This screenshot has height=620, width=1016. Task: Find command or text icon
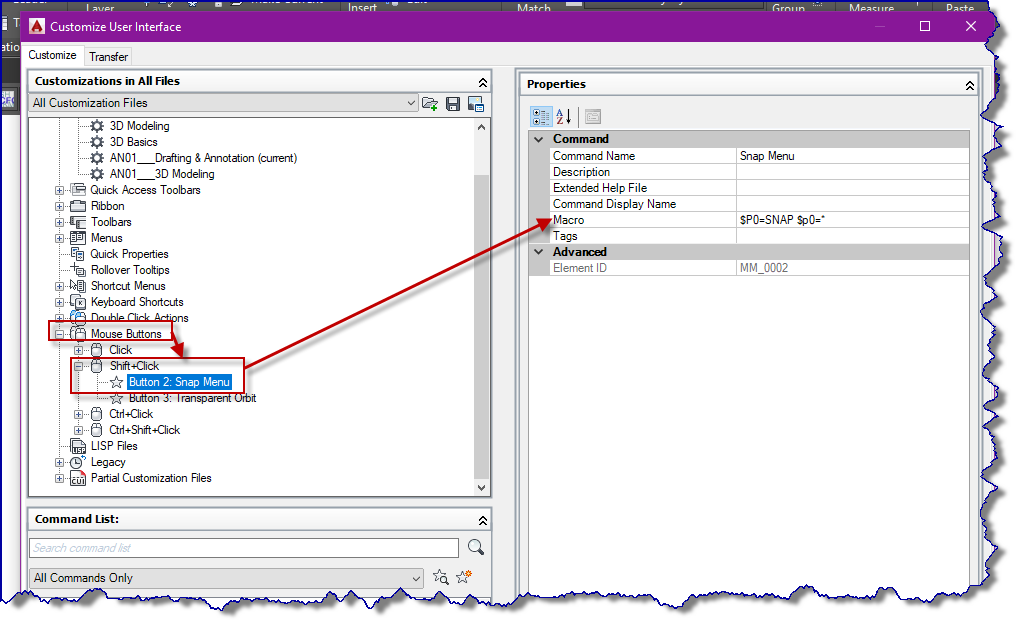[x=441, y=577]
